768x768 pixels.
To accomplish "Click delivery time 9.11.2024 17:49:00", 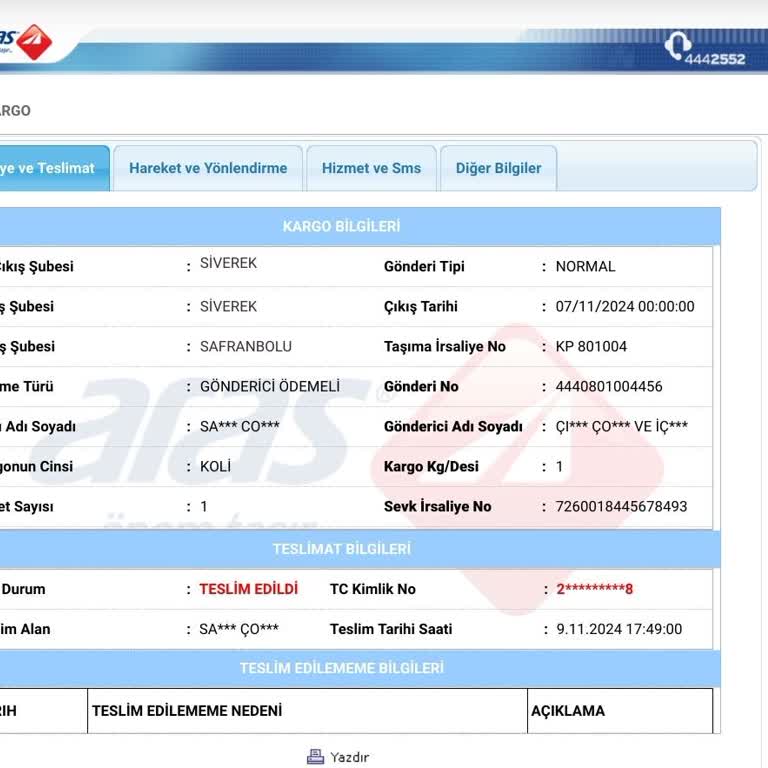I will tap(619, 629).
